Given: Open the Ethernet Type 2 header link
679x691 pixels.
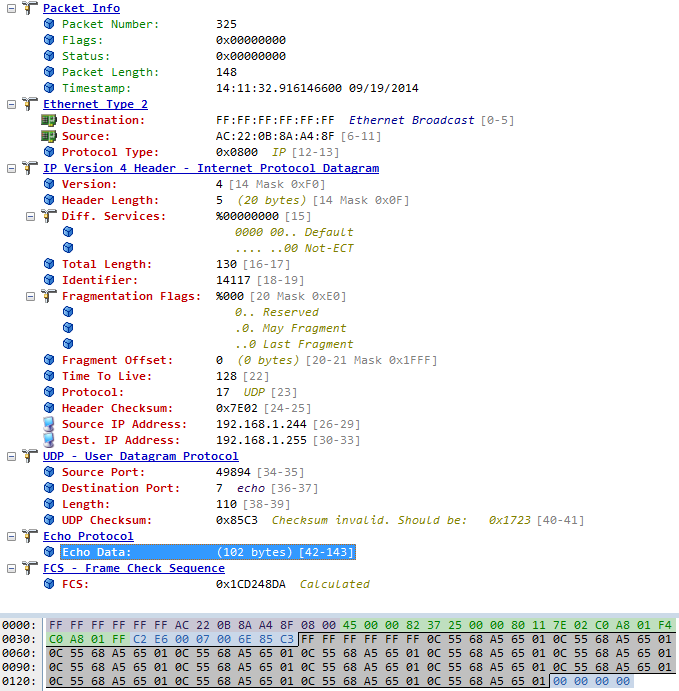Looking at the screenshot, I should [x=95, y=104].
